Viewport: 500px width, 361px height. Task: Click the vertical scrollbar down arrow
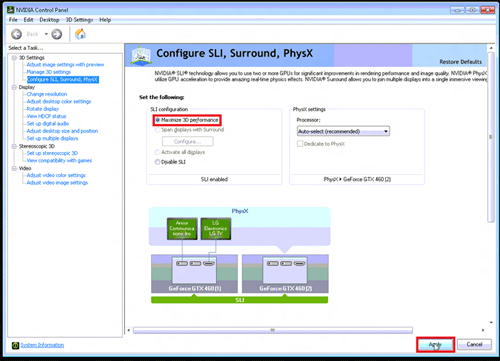click(x=491, y=322)
